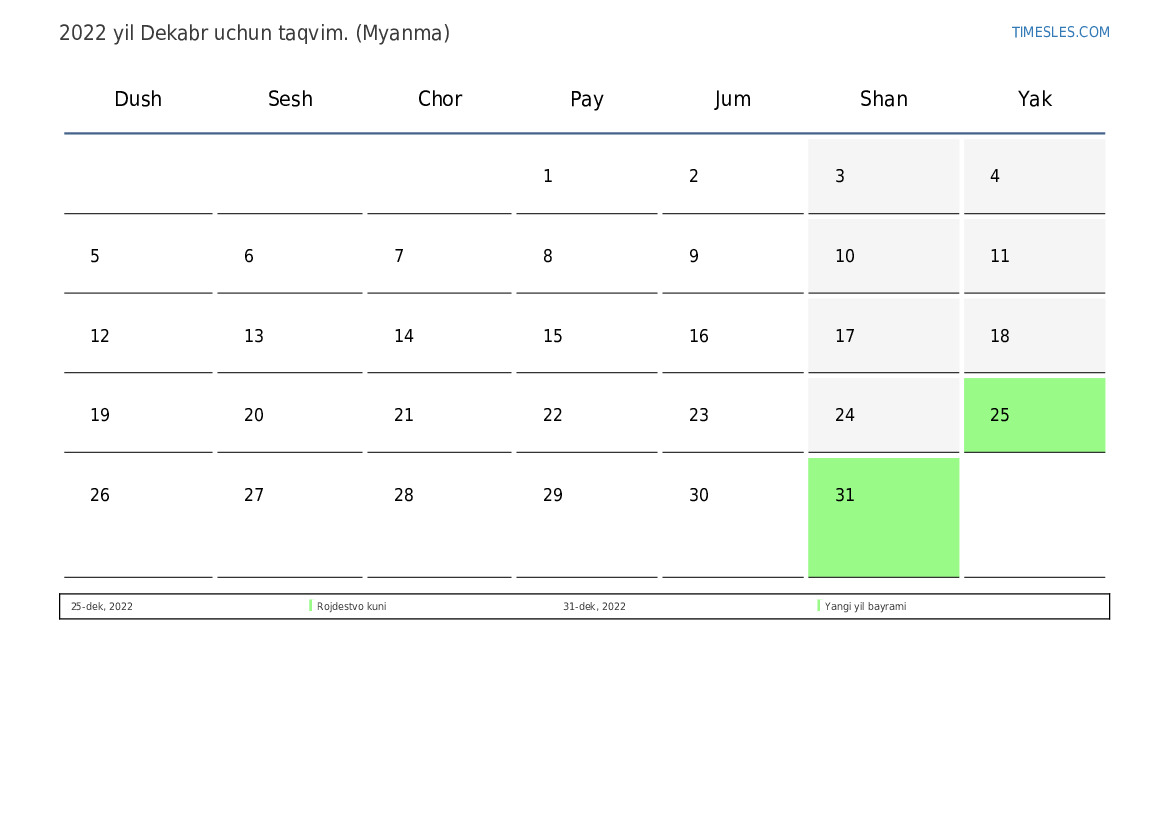Click the calendar title for Dekabr 2022

click(254, 33)
